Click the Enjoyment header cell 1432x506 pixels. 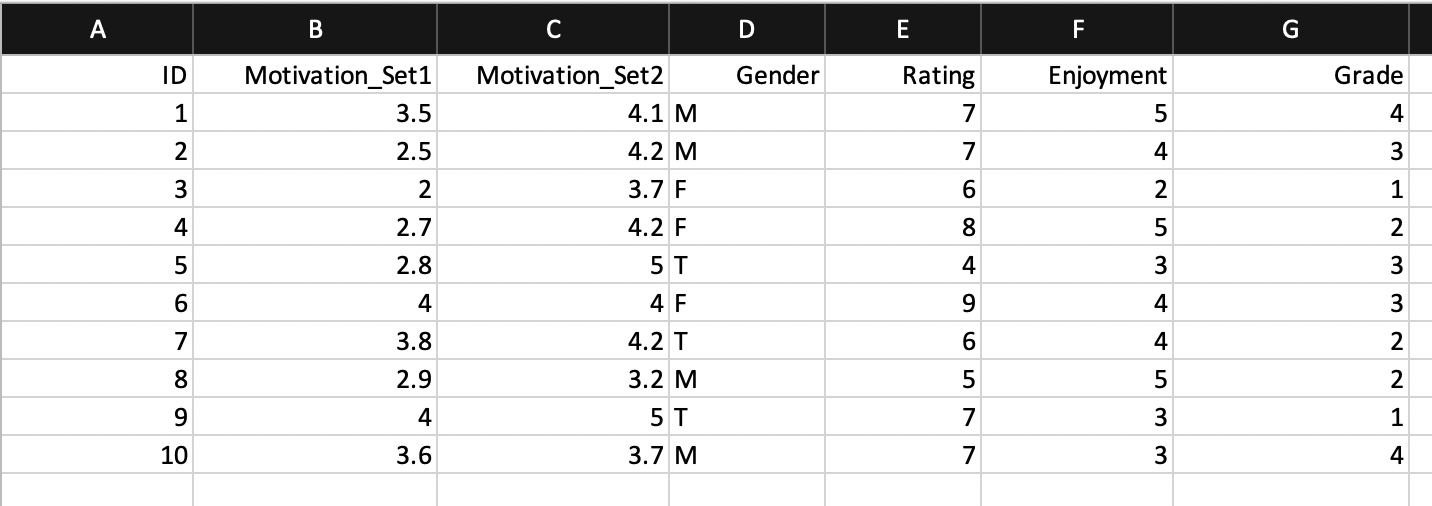[x=1076, y=76]
